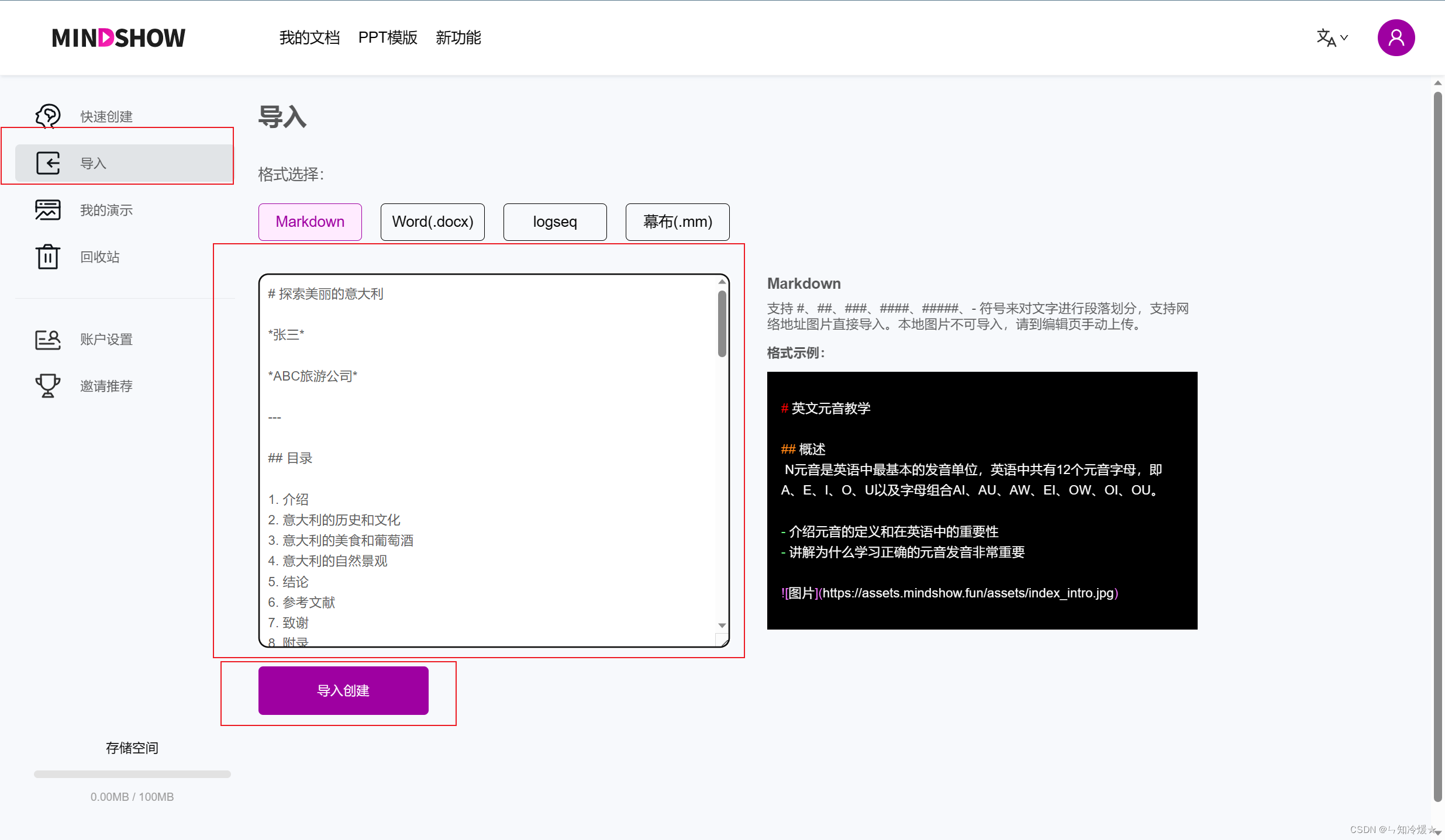Click the page scrollbar up arrow
The height and width of the screenshot is (840, 1445).
[x=1438, y=83]
